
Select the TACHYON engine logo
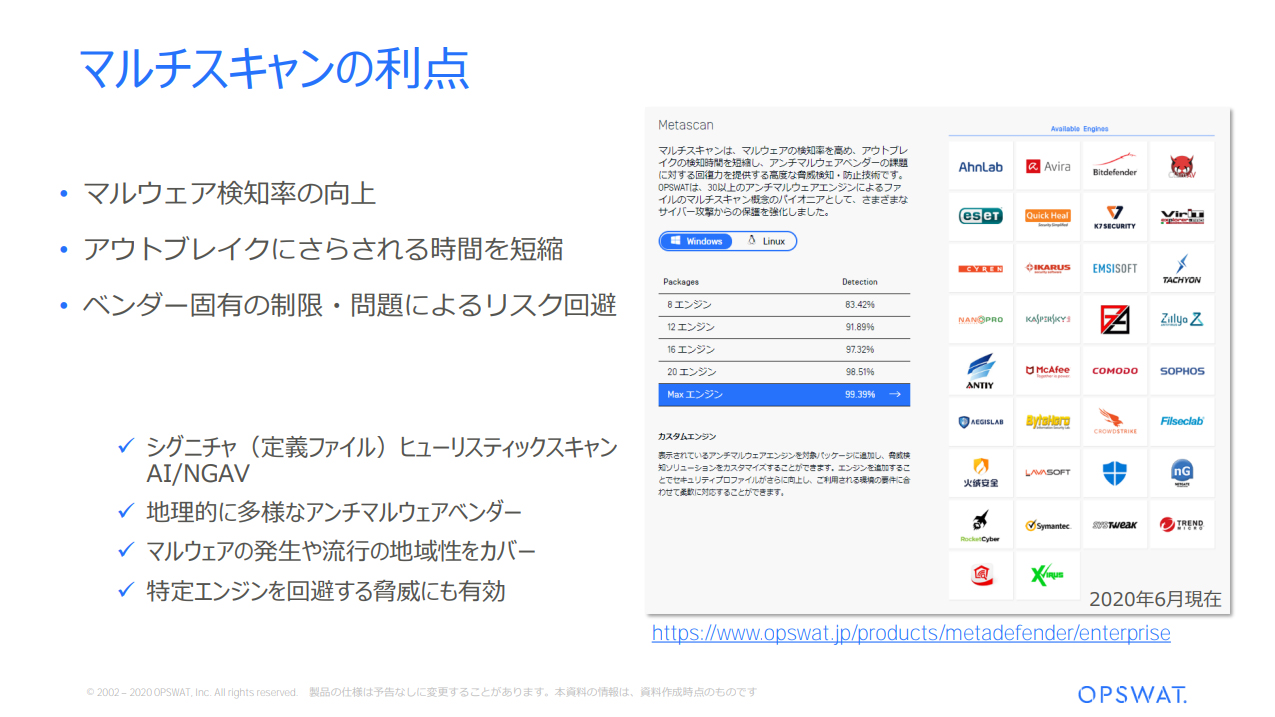[x=1182, y=268]
